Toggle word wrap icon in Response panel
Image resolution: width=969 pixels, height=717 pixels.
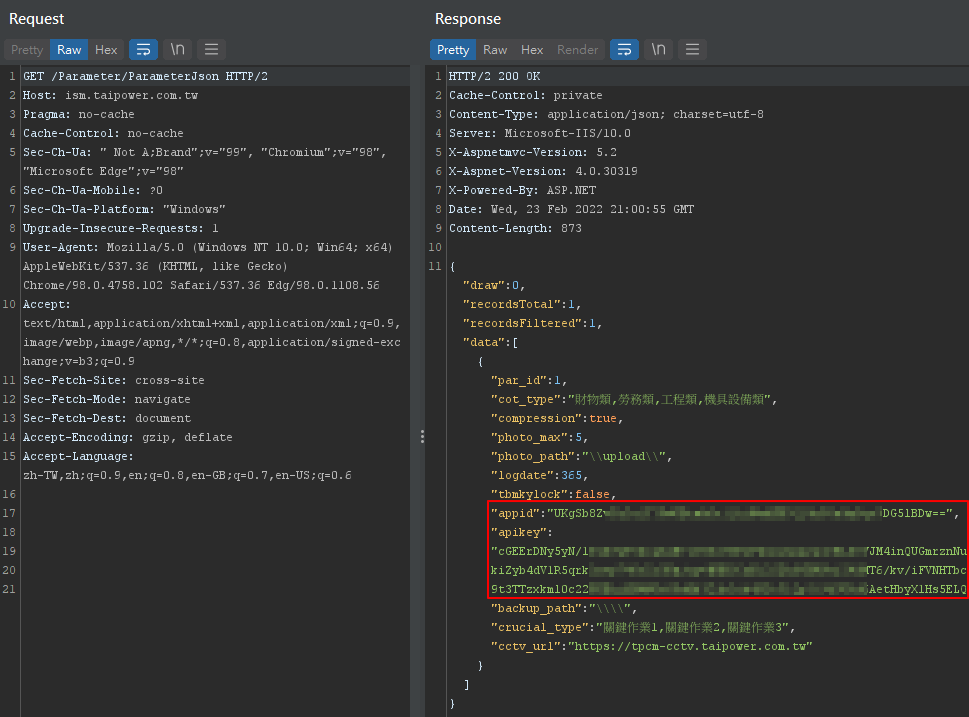(624, 49)
